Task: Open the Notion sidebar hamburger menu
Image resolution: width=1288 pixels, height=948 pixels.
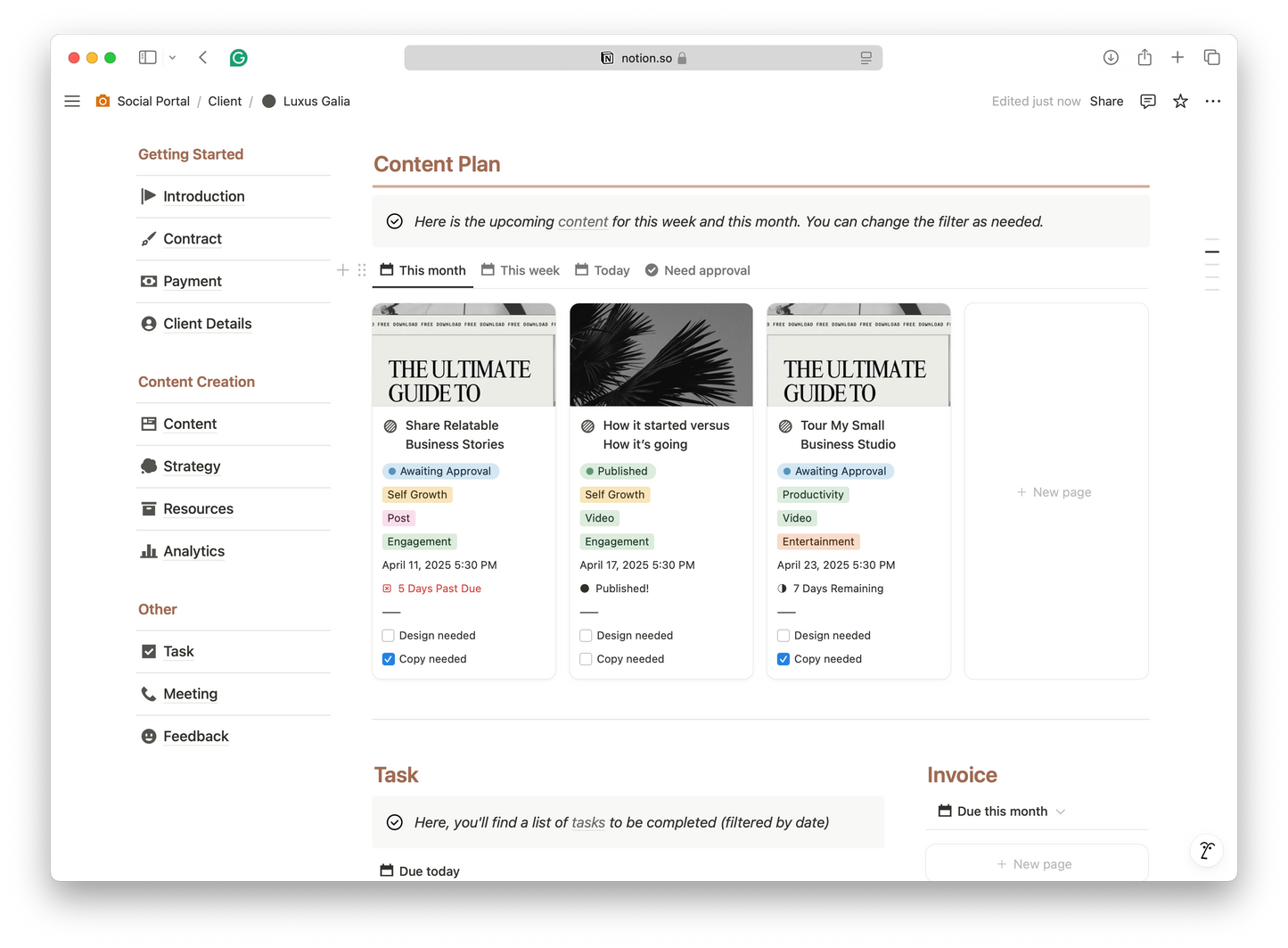Action: 72,102
